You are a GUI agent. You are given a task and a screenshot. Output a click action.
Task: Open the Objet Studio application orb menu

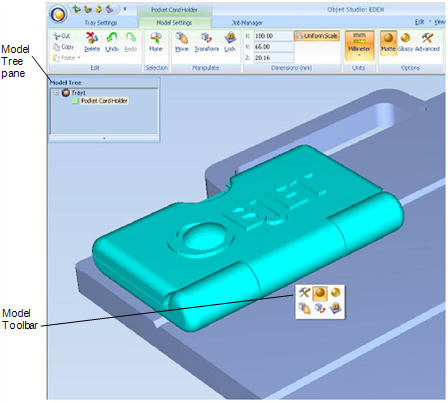(59, 14)
